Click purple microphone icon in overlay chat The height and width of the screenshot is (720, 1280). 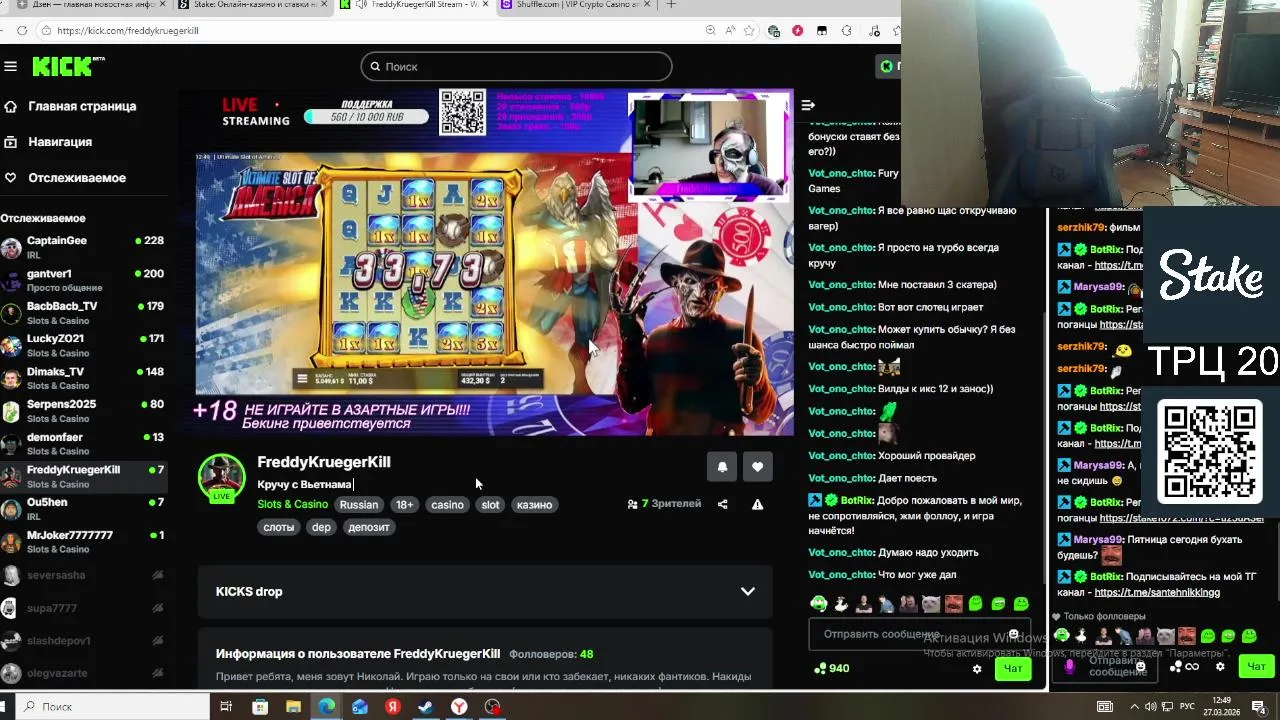click(x=1069, y=666)
